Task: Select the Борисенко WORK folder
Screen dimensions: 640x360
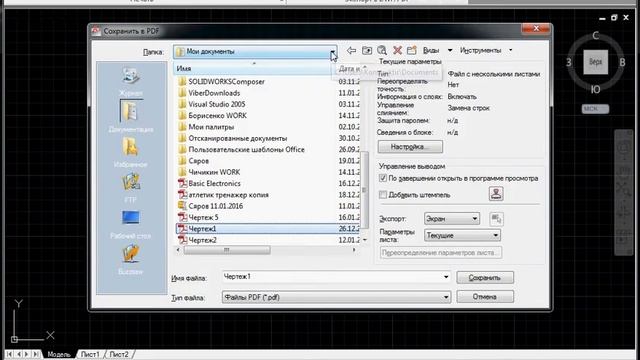Action: [217, 116]
